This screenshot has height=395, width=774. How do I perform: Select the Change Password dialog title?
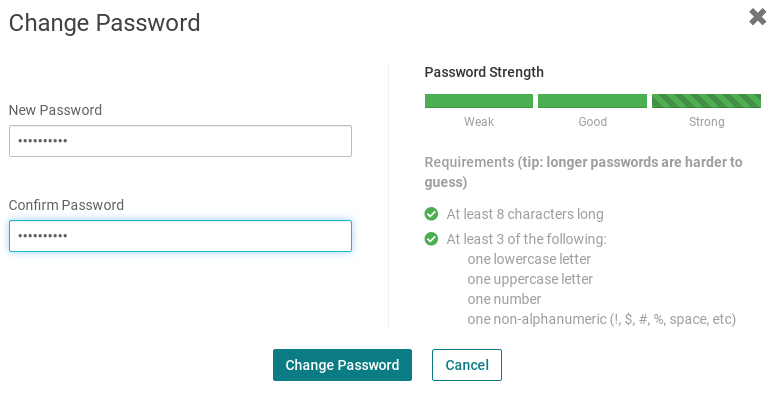coord(105,23)
